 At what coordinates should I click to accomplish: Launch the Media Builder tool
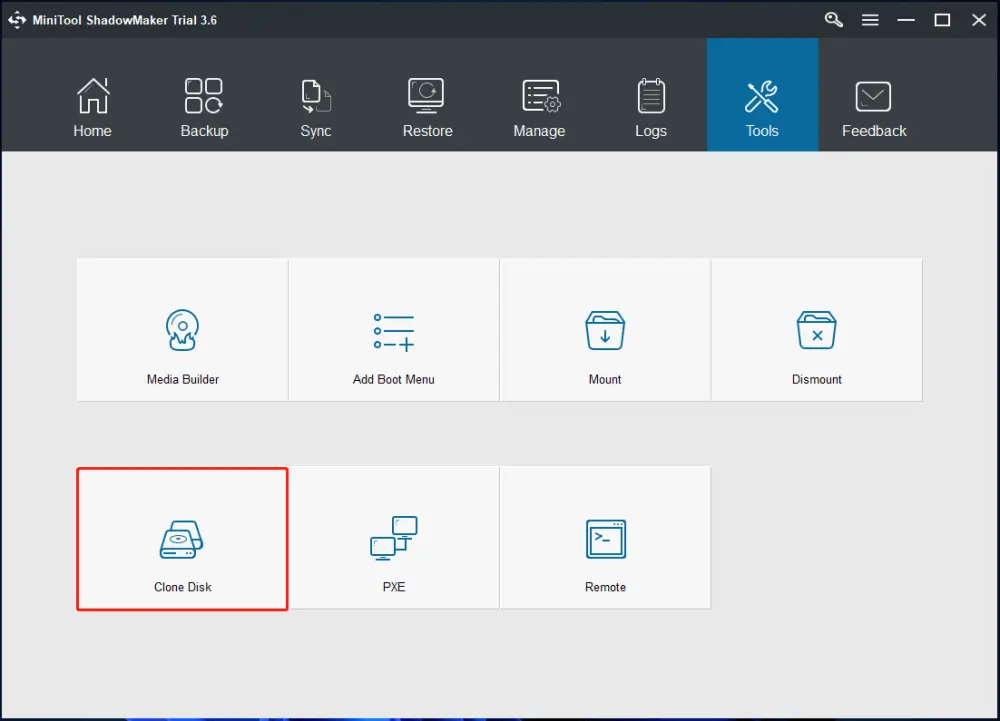tap(182, 330)
